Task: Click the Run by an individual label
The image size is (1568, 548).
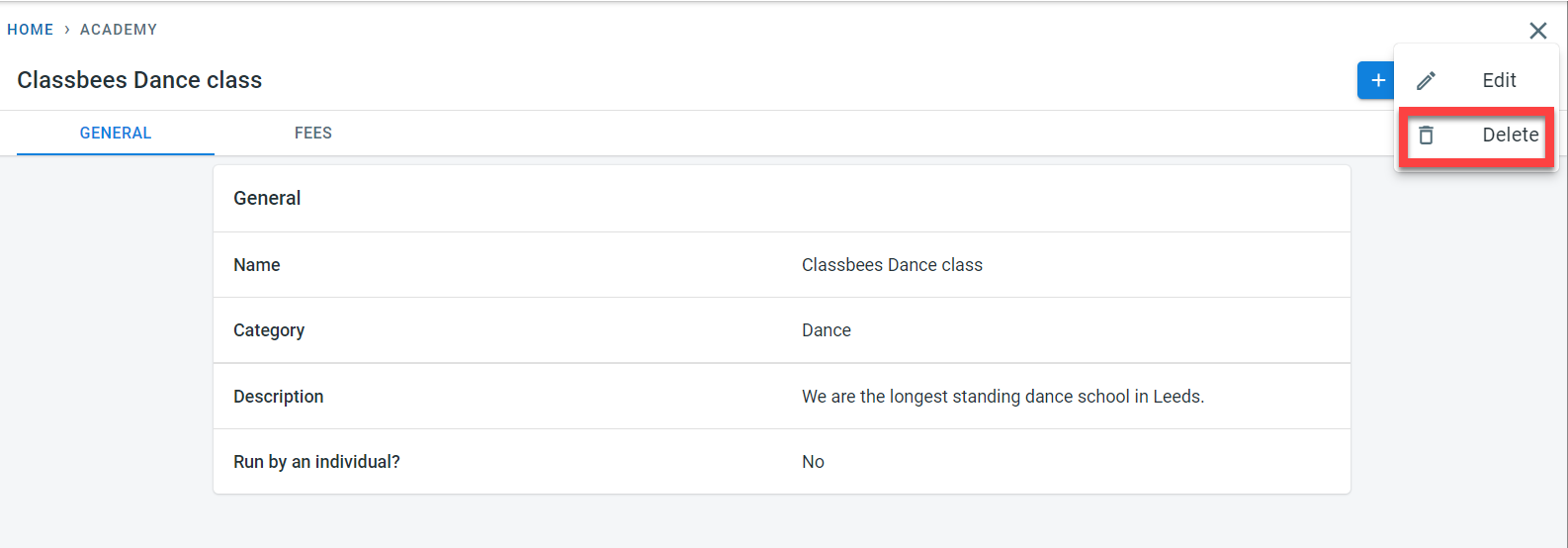Action: [x=316, y=462]
